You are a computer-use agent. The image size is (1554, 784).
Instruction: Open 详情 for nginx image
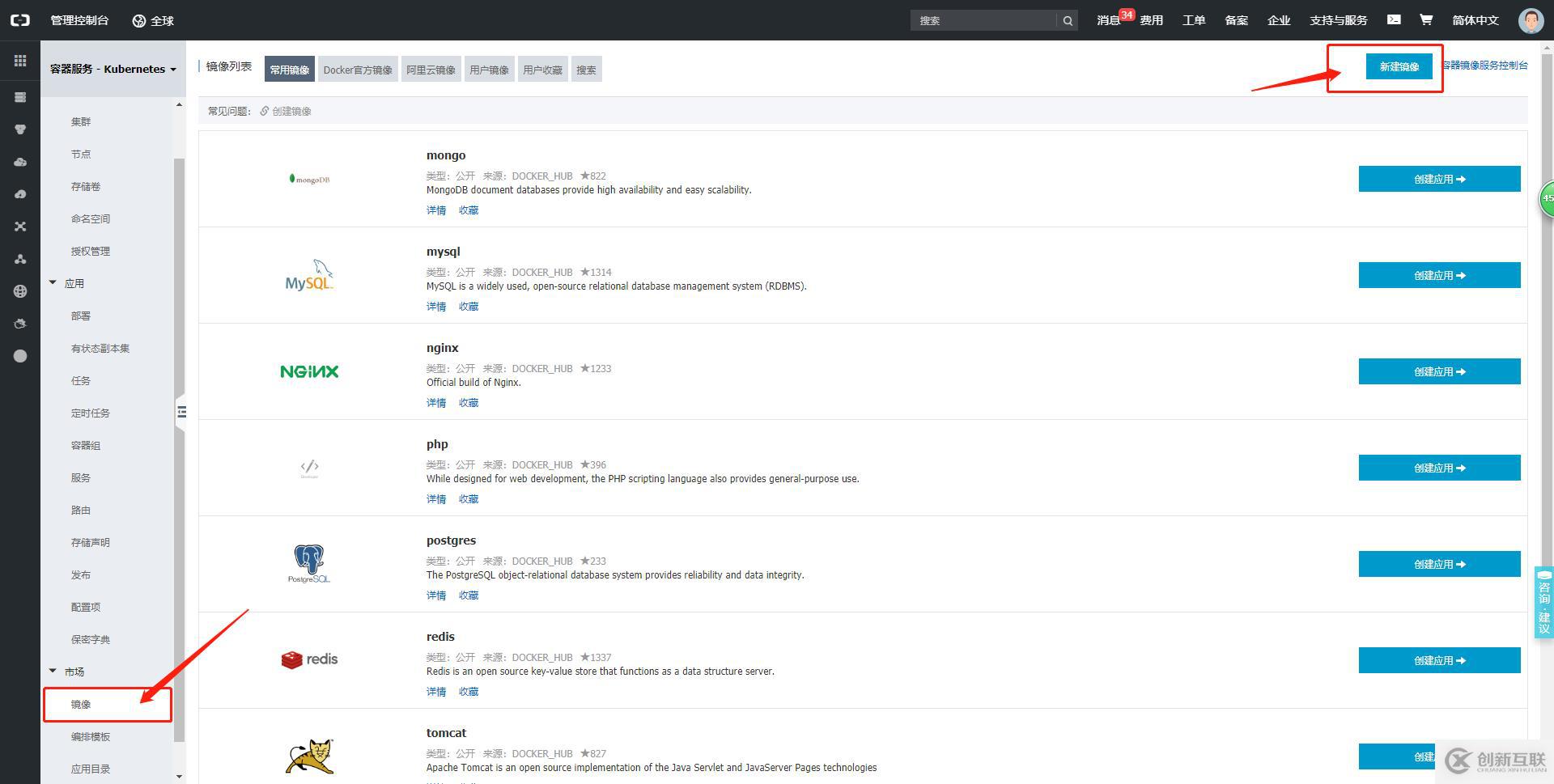[x=436, y=403]
